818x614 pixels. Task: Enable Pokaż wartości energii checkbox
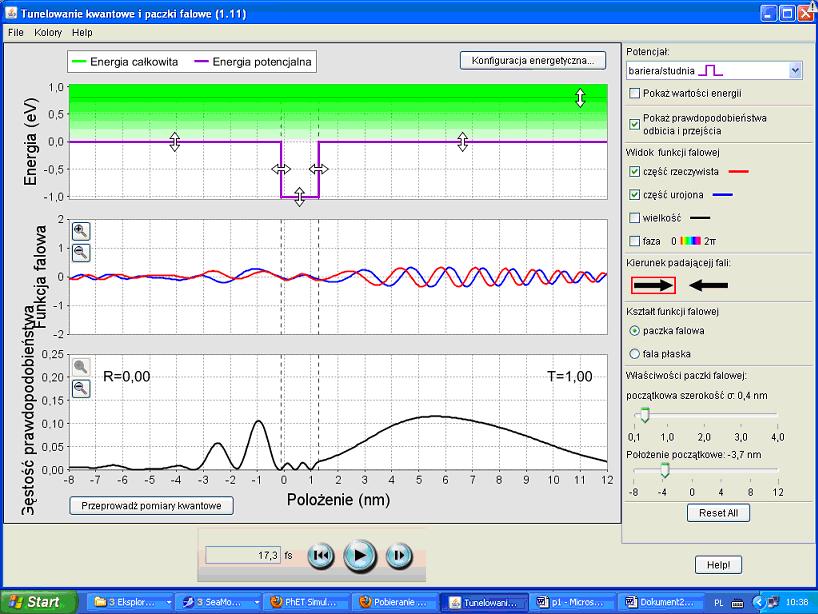click(x=634, y=93)
